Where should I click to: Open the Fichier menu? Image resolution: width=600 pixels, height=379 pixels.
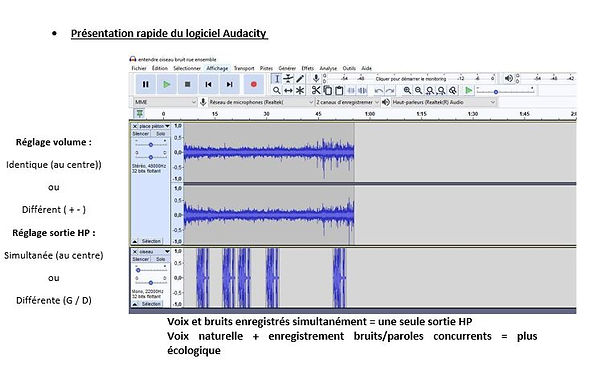coord(139,68)
